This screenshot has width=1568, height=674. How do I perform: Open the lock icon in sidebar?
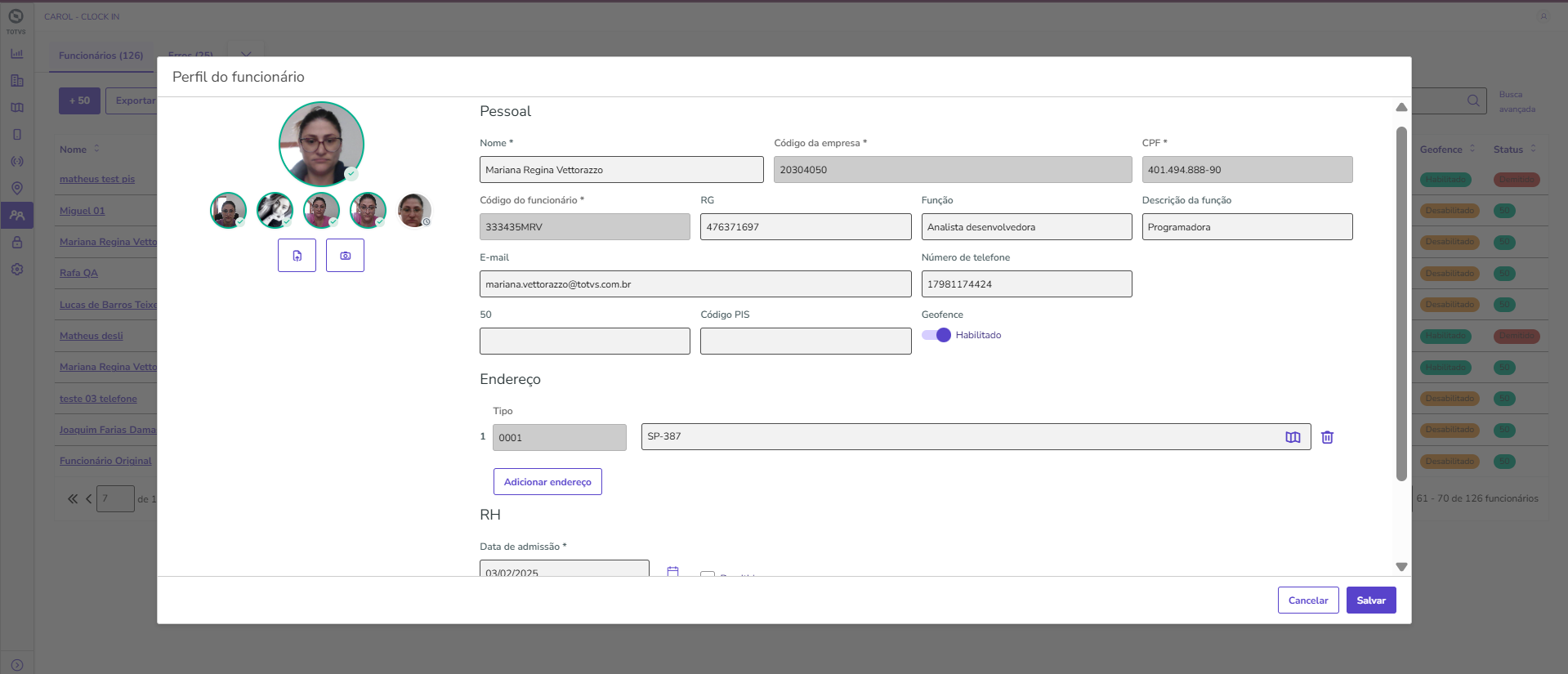click(17, 243)
